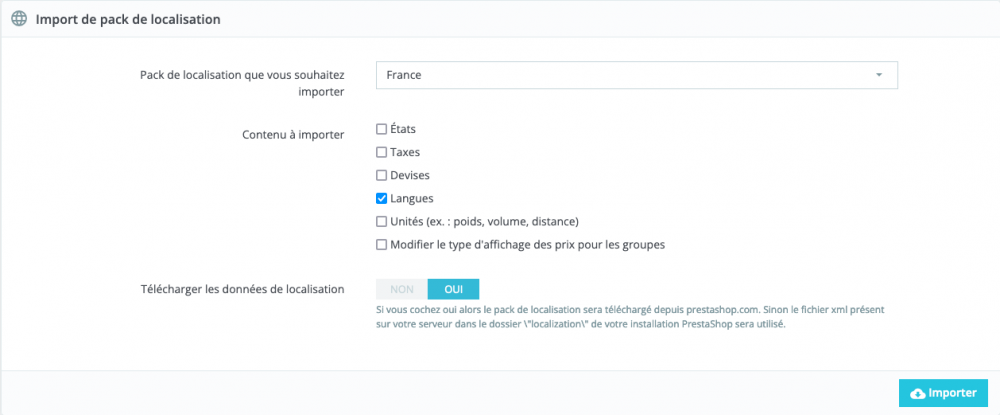The width and height of the screenshot is (1000, 415).
Task: Click the Devises option label
Action: coord(409,175)
